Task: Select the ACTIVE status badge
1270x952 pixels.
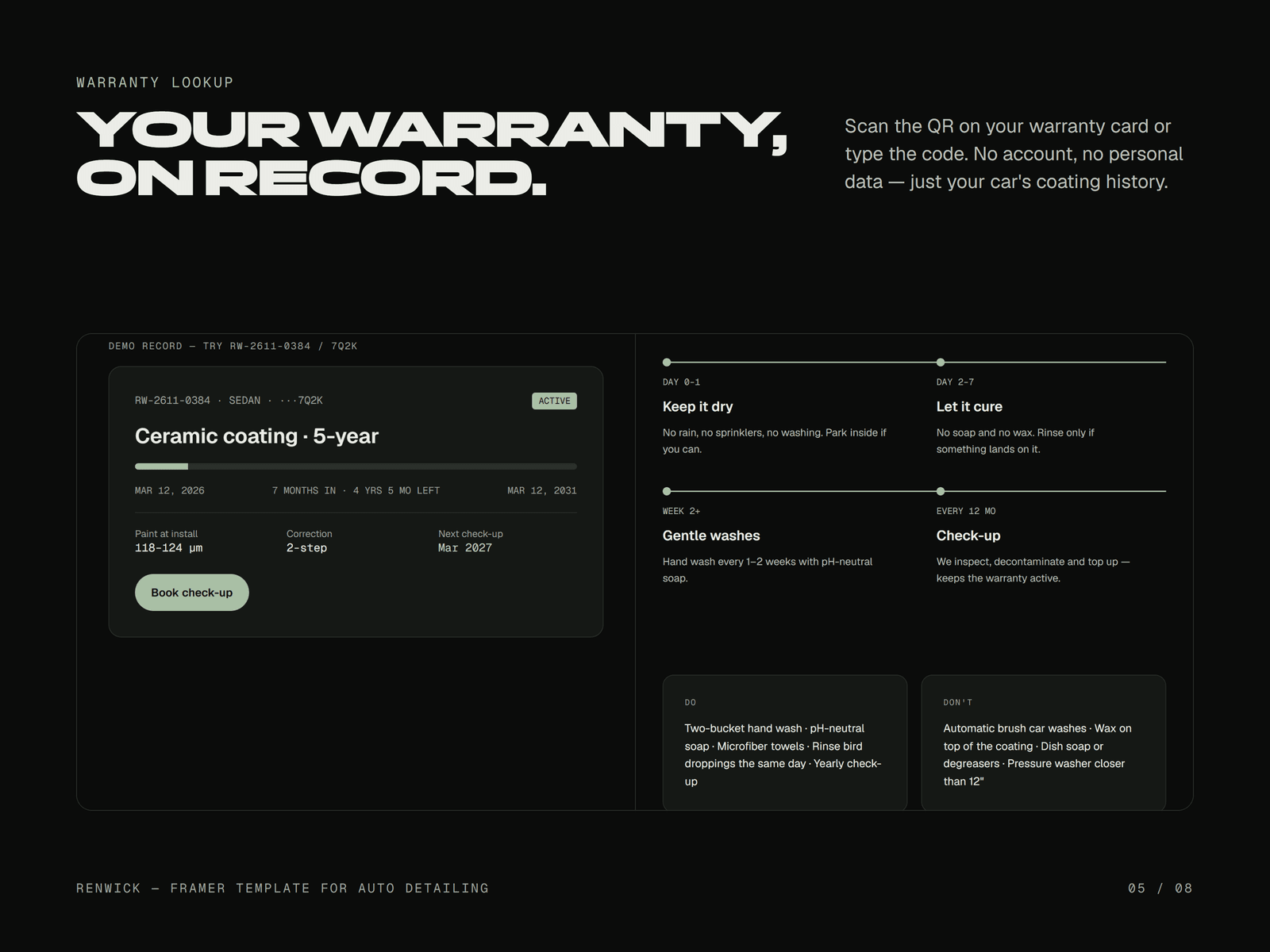Action: [x=554, y=401]
